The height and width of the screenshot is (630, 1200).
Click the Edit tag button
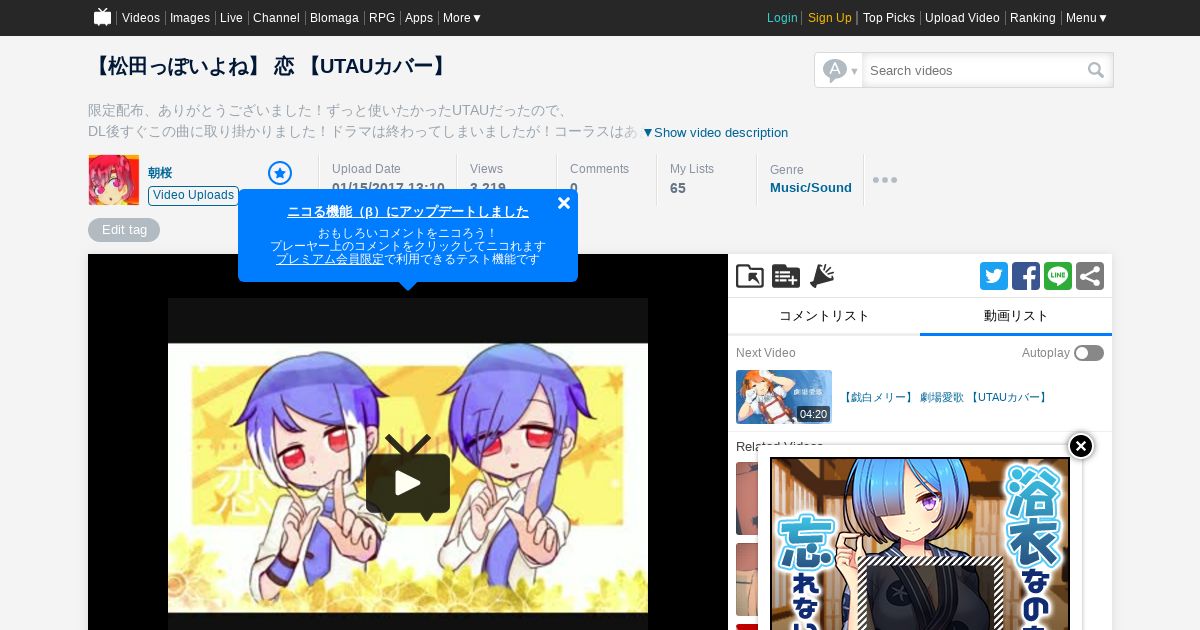tap(124, 230)
